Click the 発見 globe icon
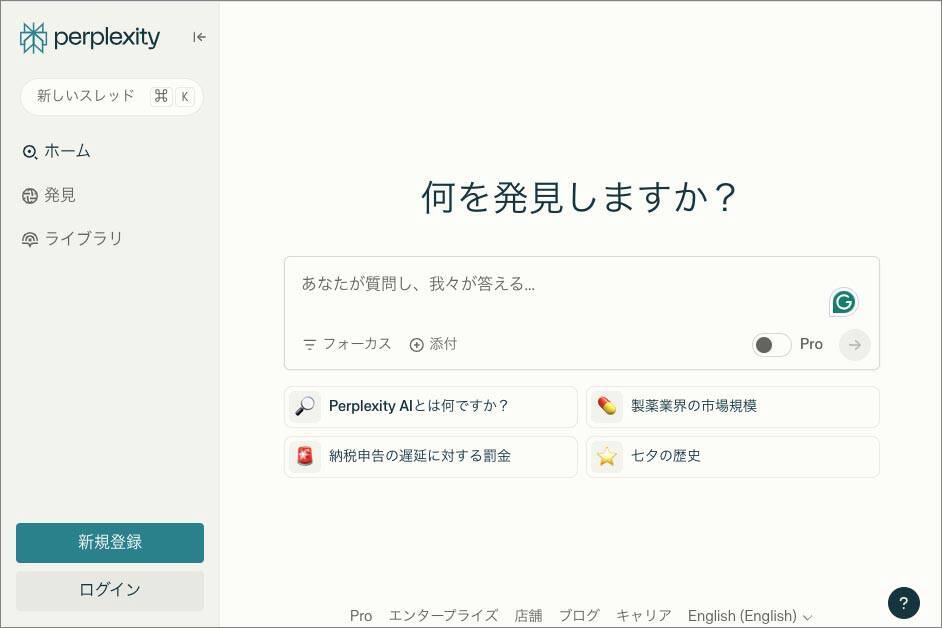This screenshot has width=942, height=628. (29, 196)
